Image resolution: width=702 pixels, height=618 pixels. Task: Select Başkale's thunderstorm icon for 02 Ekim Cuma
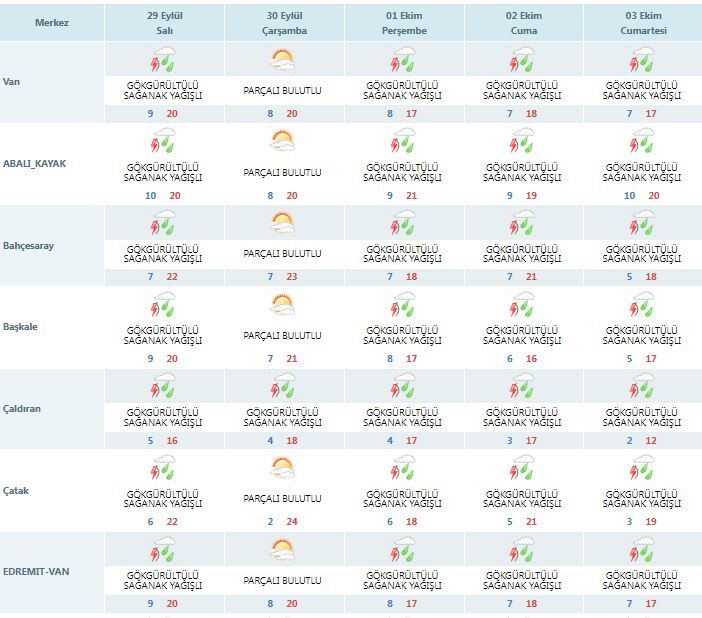522,305
